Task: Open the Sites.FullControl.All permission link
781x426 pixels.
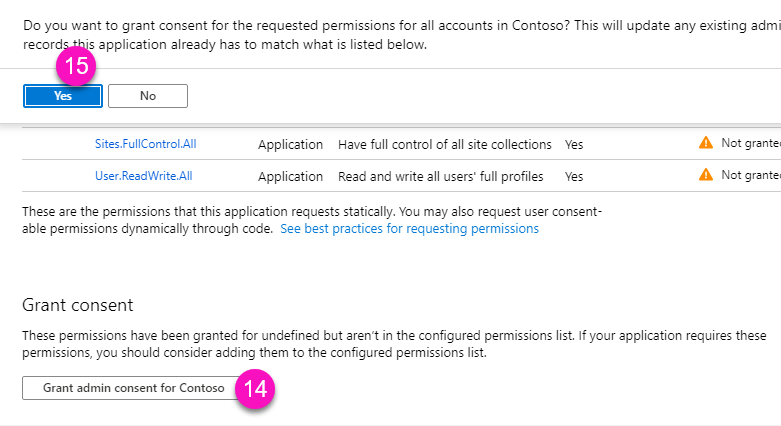Action: 145,144
